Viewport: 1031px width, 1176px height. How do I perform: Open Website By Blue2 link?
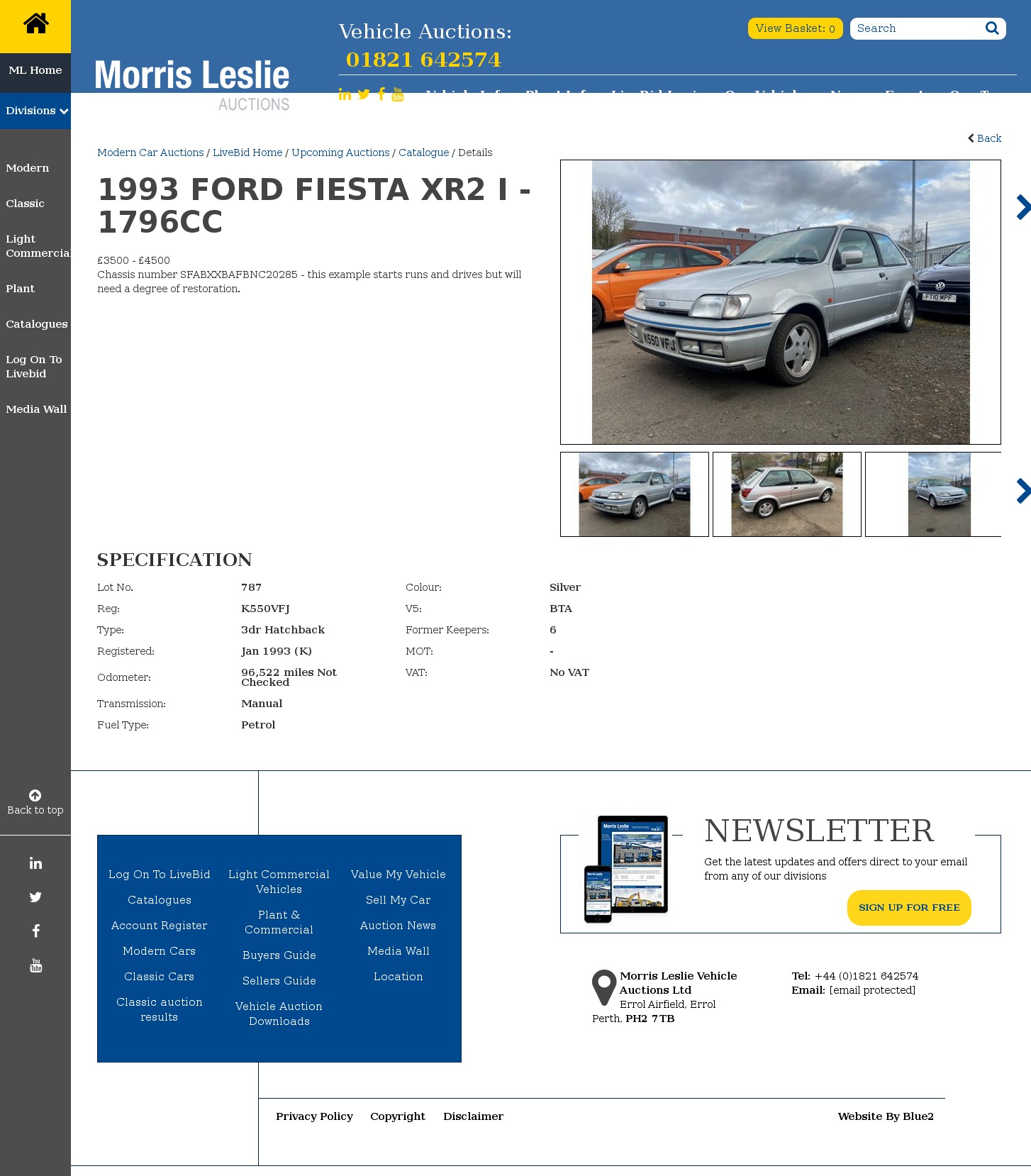tap(886, 1116)
